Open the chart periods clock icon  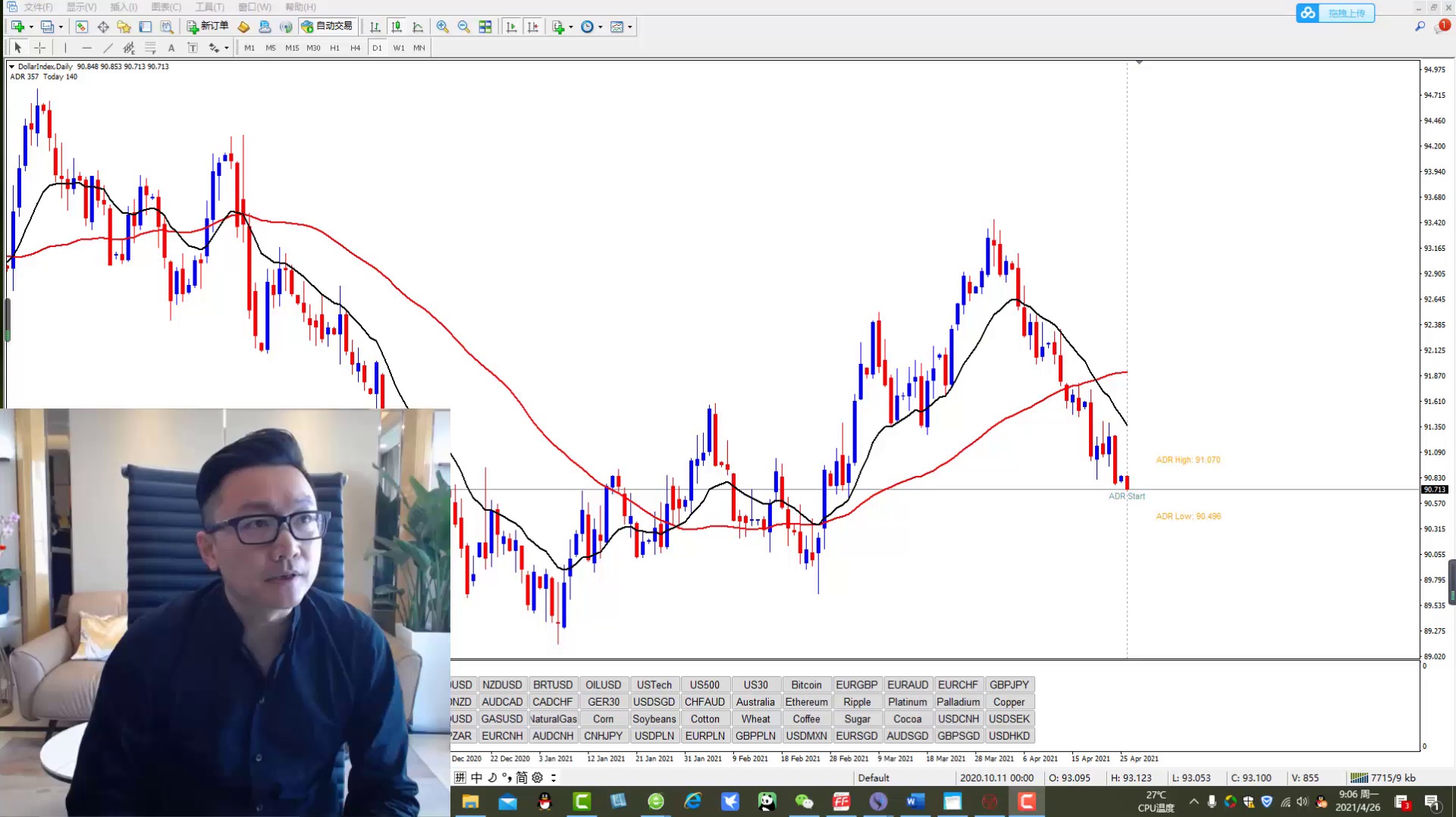(x=587, y=27)
